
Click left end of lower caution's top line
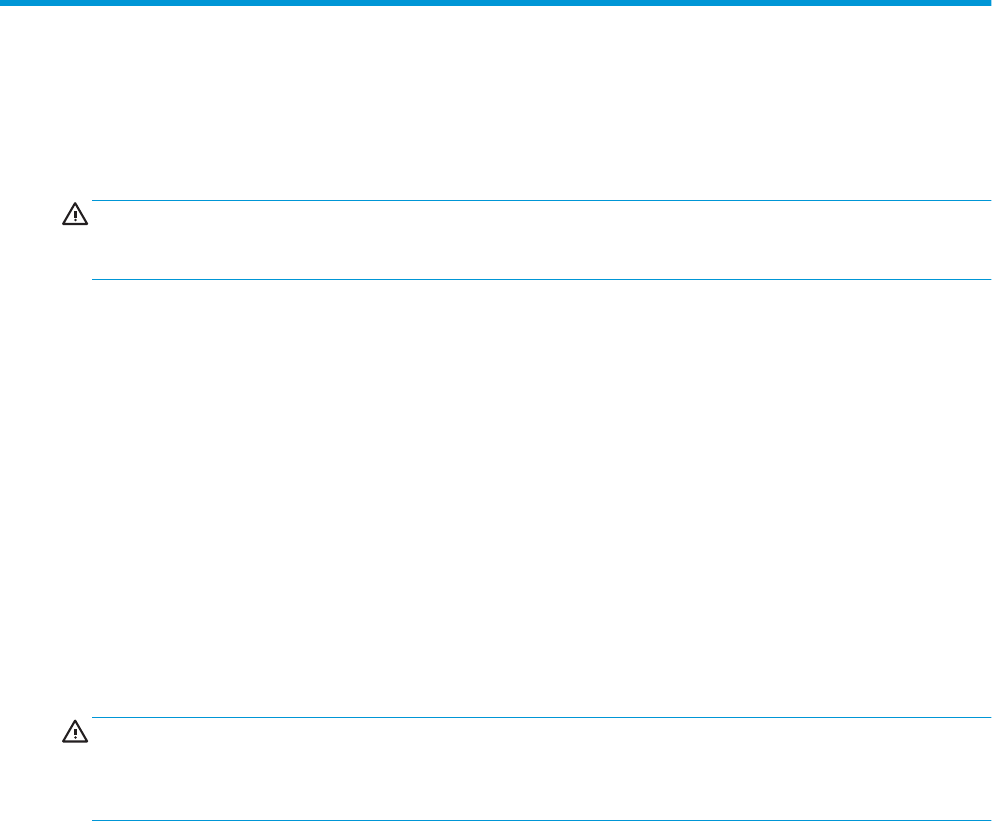pos(96,717)
